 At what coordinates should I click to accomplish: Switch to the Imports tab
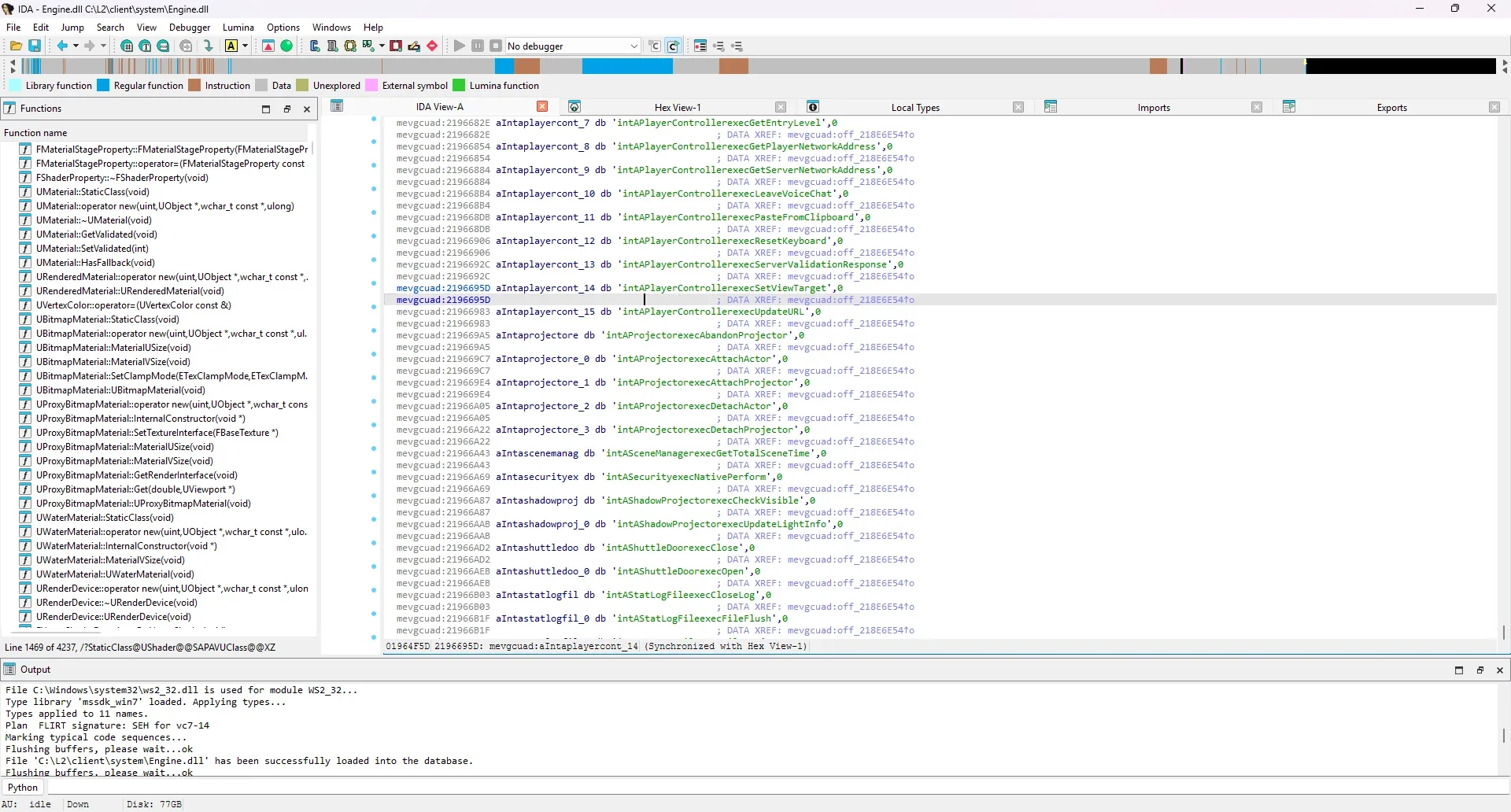tap(1154, 107)
